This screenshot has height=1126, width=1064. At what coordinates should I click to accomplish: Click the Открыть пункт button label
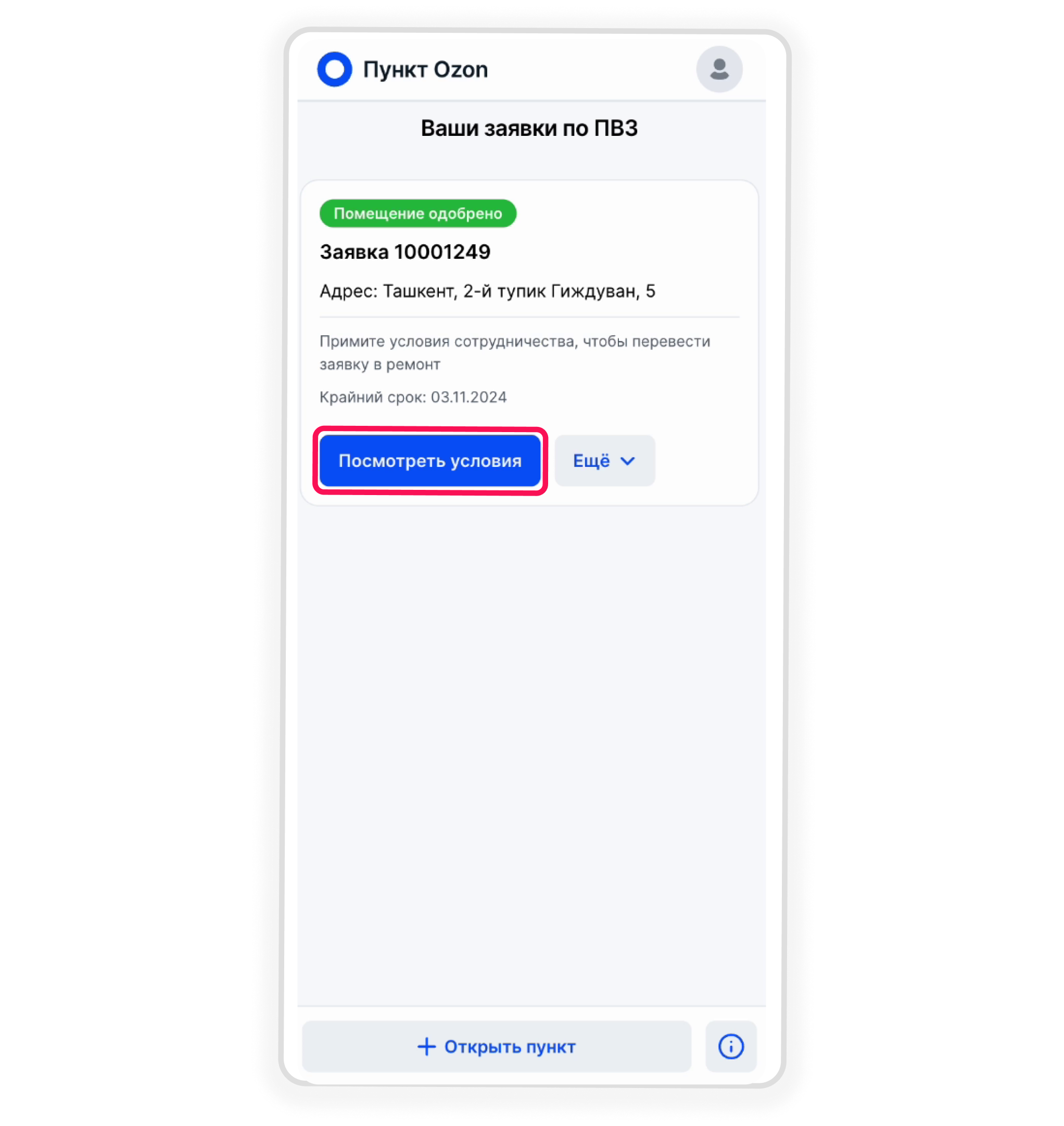(x=510, y=1046)
